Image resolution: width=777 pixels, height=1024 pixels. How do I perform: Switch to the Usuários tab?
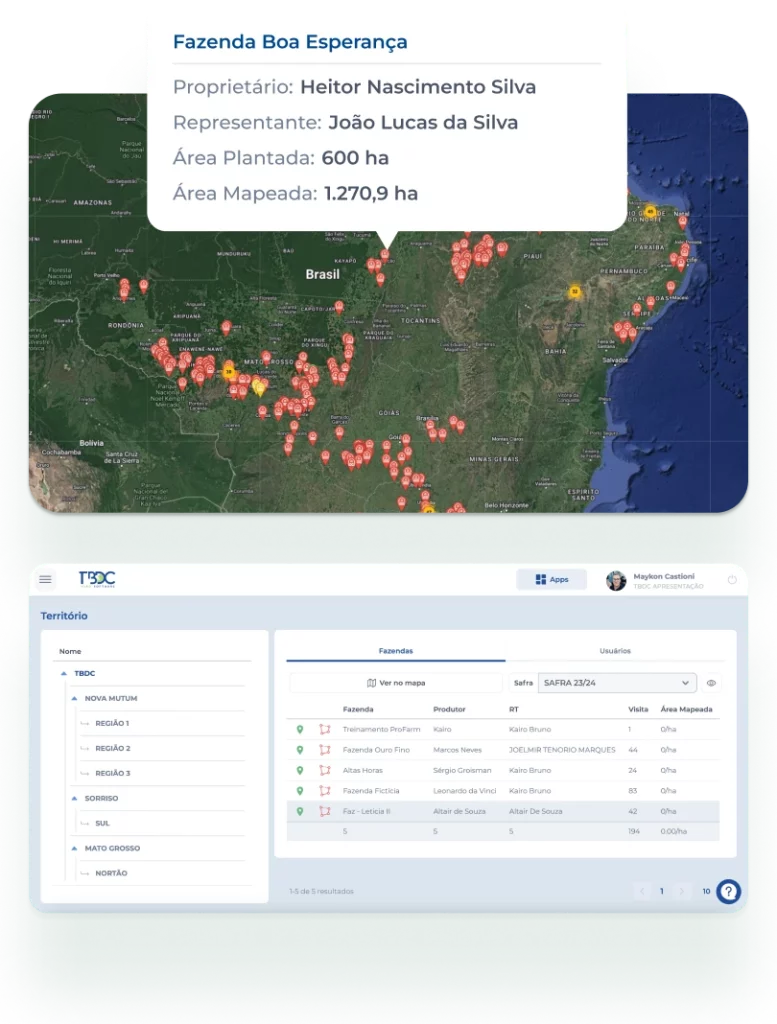[615, 651]
